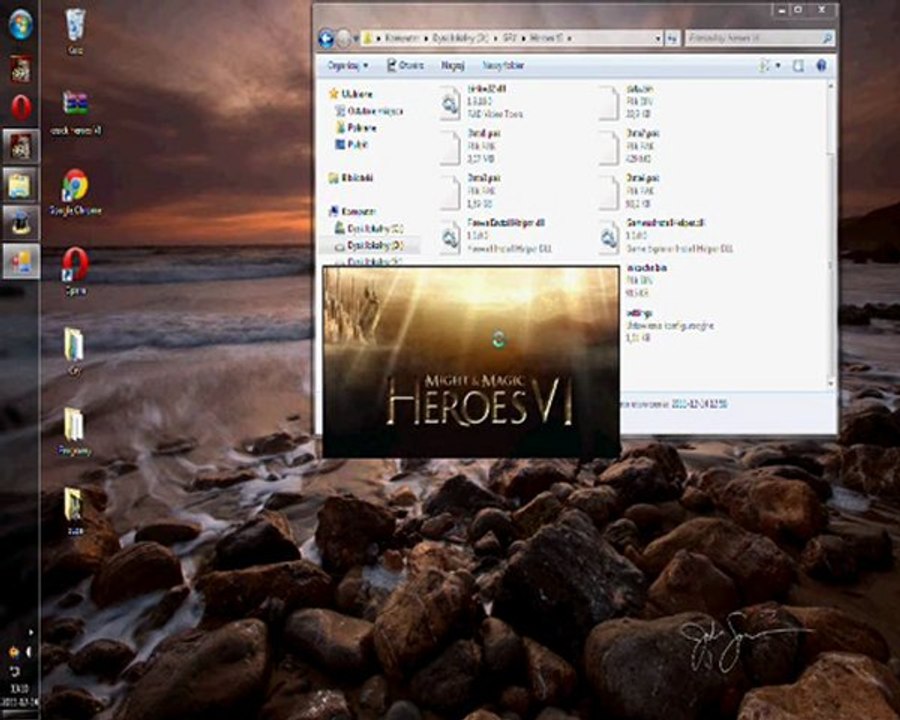Show hidden tray icons arrow in taskbar

tap(30, 632)
